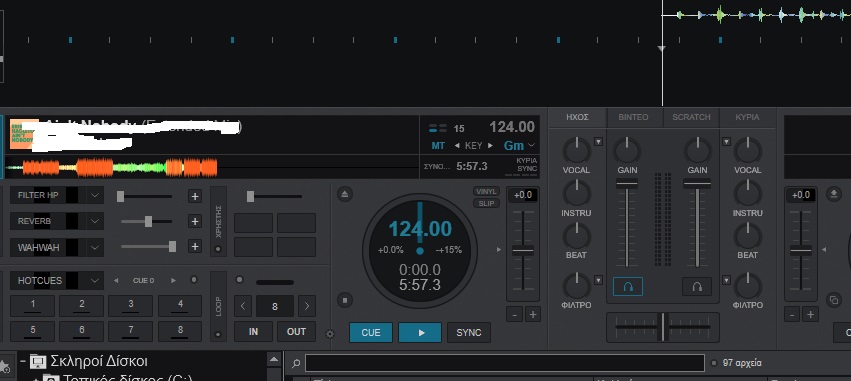Click the crossfader slider

coord(663,327)
